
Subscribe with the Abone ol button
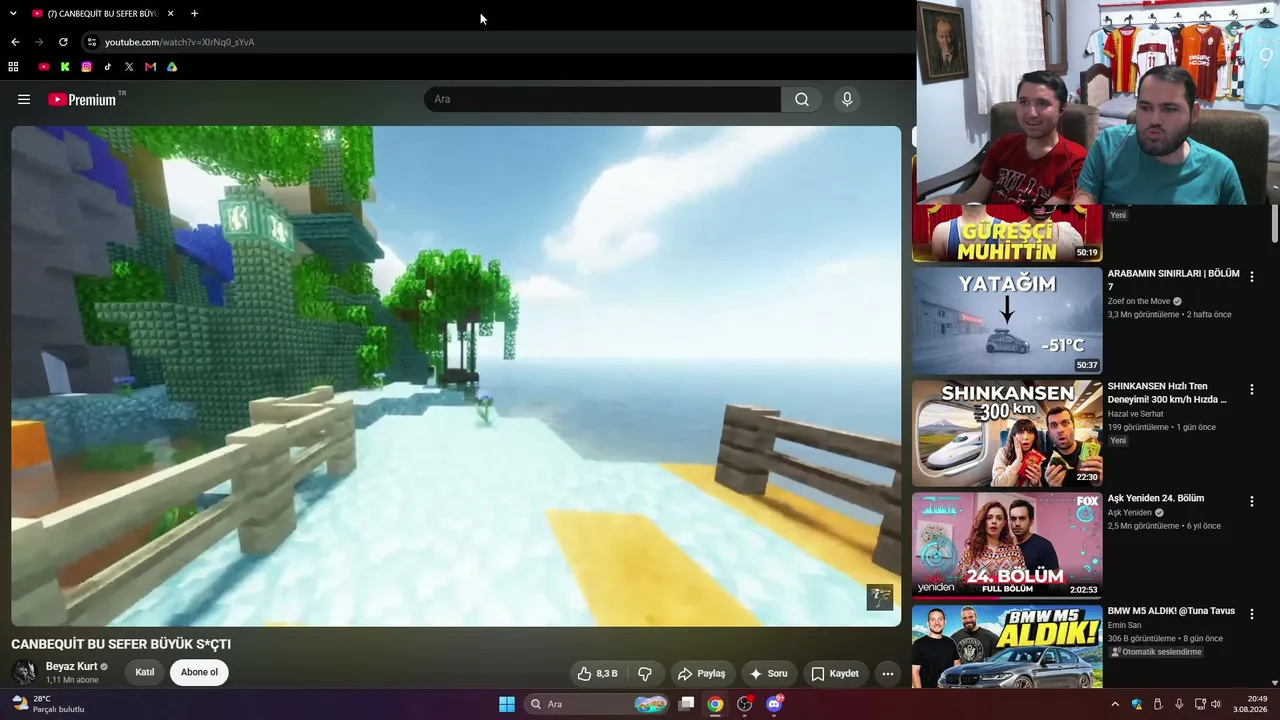199,673
